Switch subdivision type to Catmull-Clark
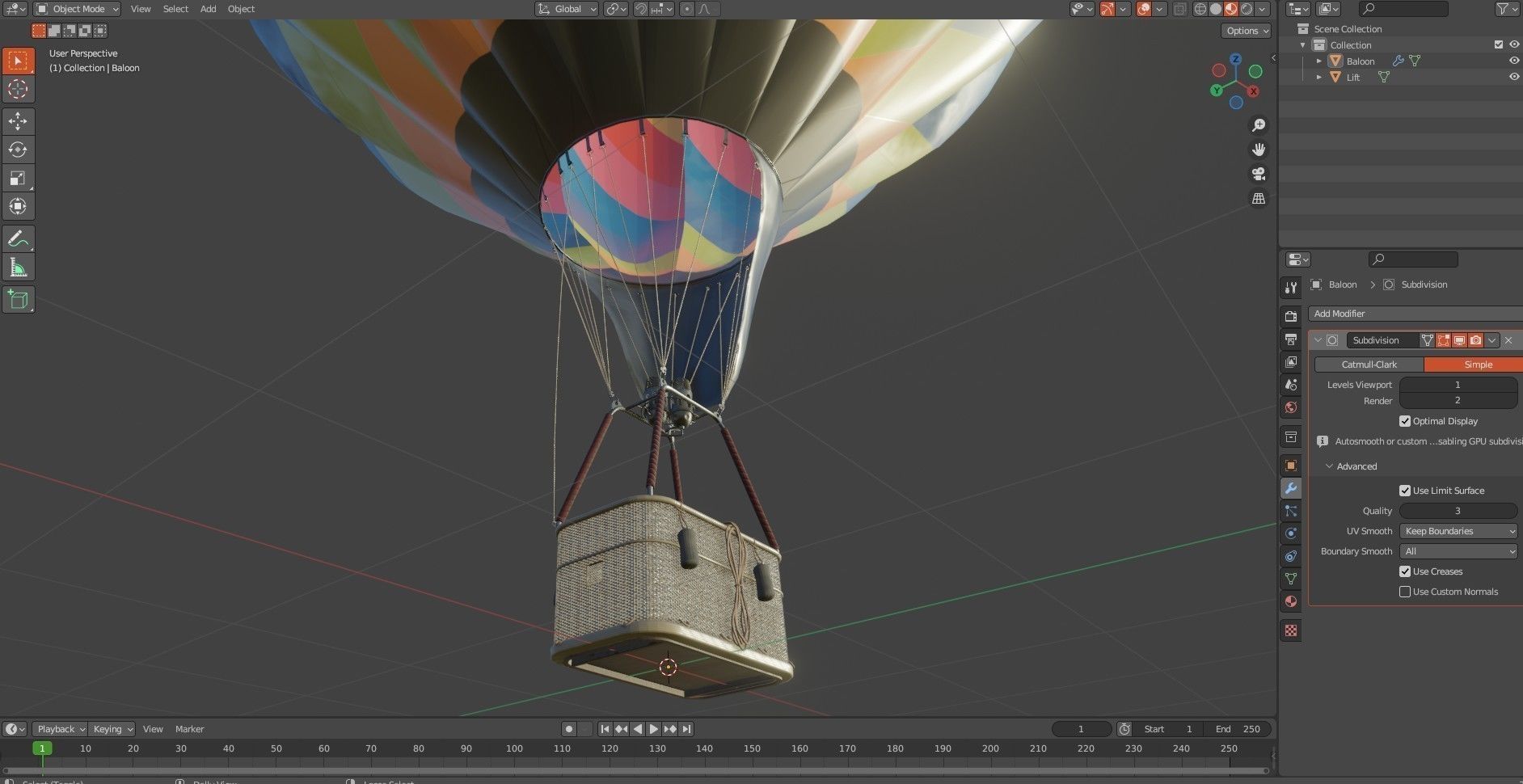 pos(1369,365)
